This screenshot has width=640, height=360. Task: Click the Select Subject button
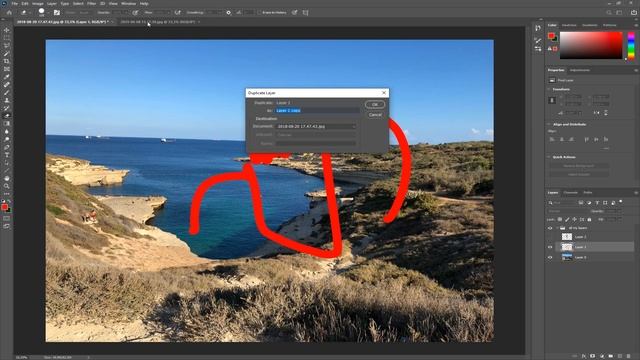pos(579,174)
